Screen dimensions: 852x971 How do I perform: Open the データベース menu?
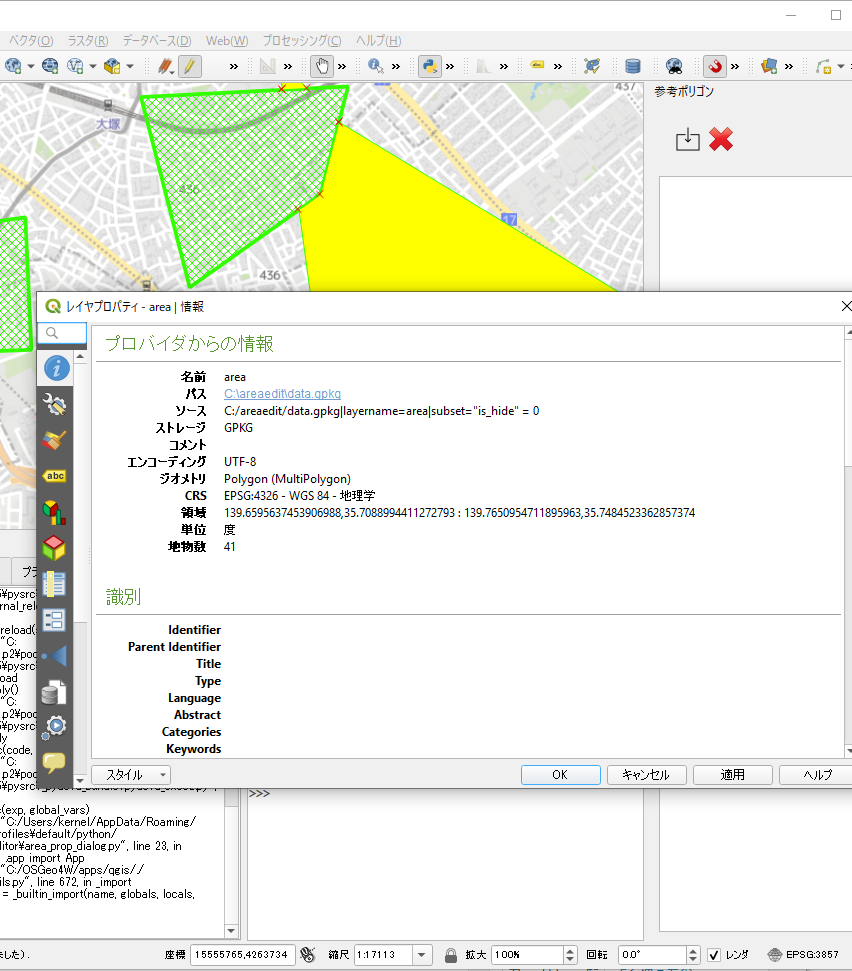tap(156, 41)
